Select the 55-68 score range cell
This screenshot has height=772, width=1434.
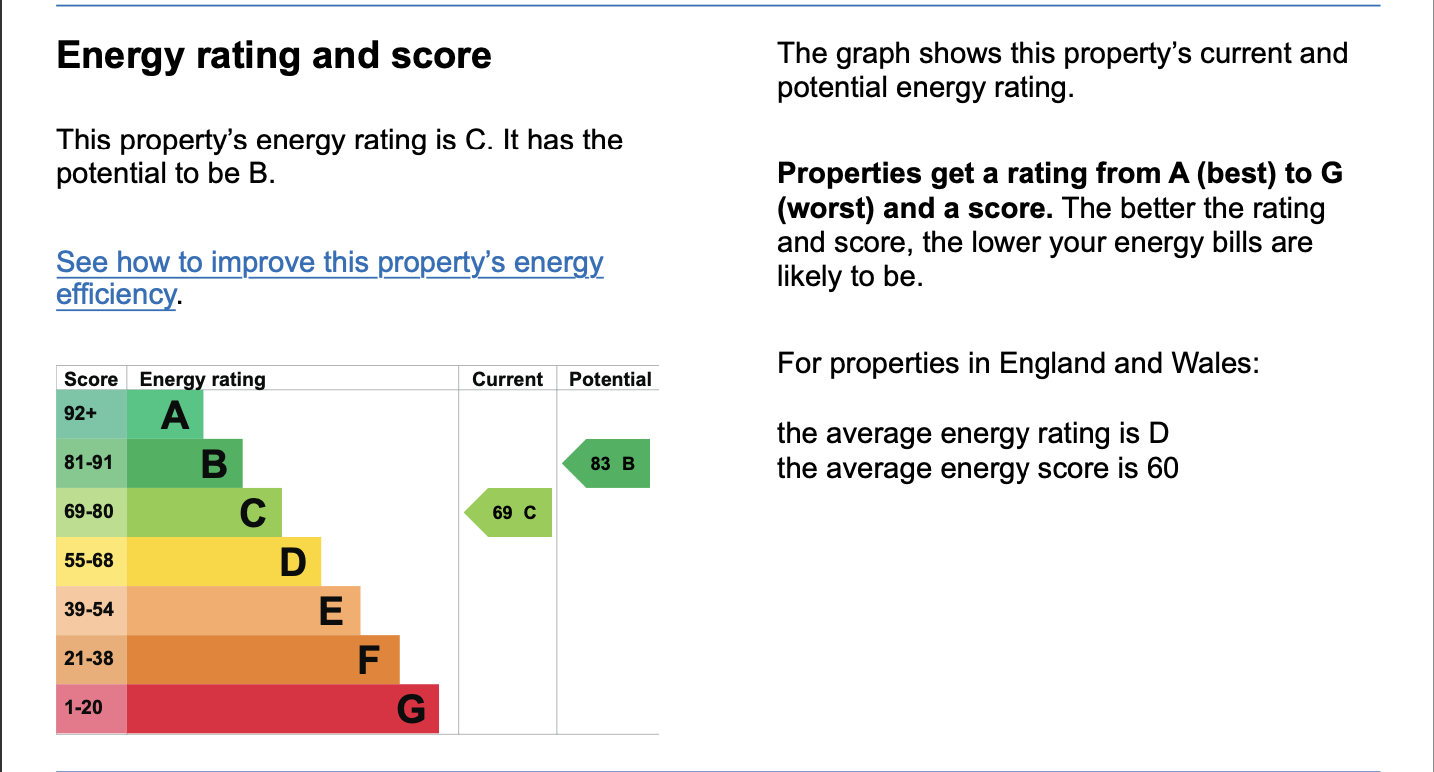tap(91, 561)
